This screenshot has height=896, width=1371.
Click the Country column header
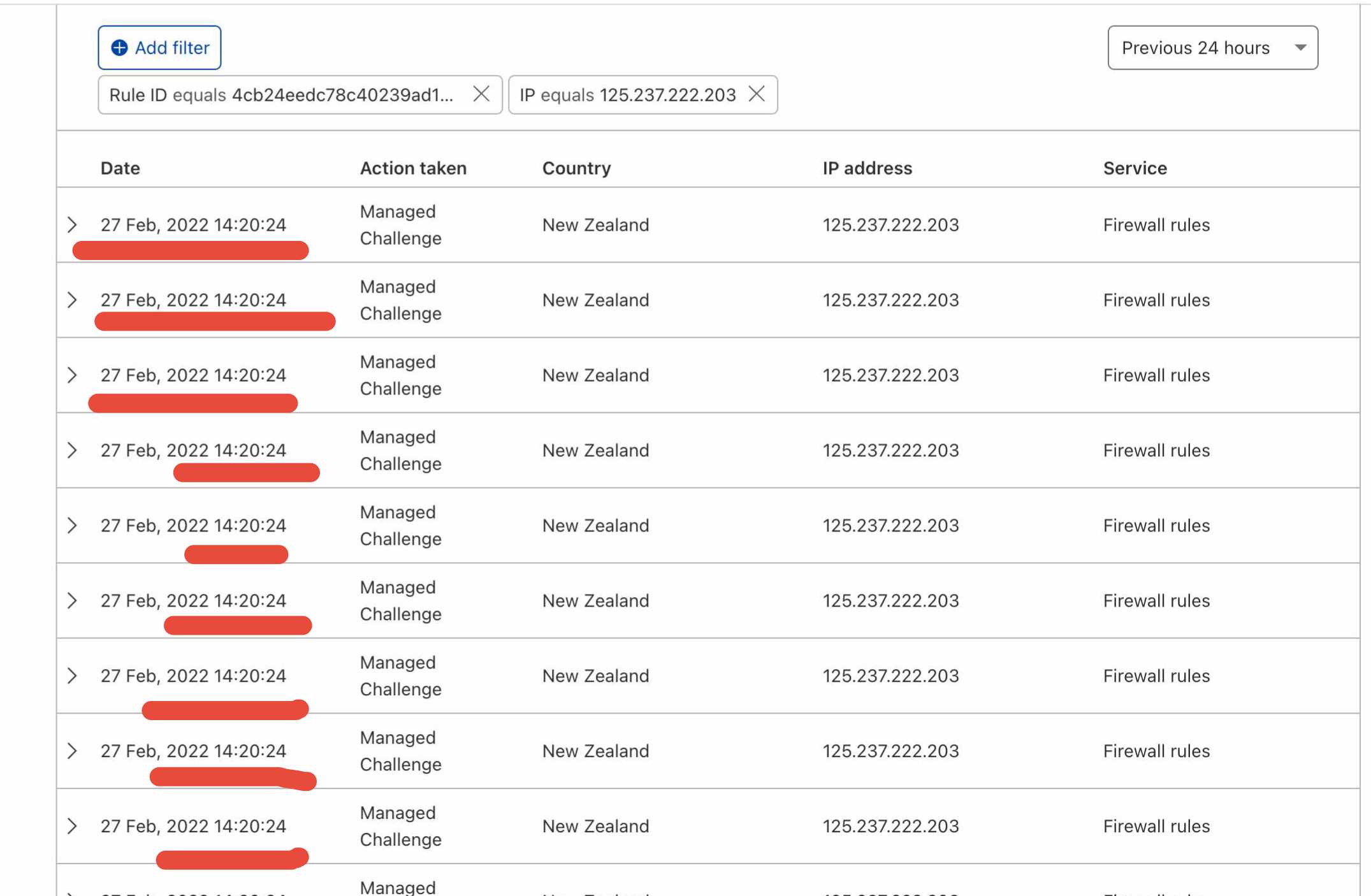[x=576, y=168]
